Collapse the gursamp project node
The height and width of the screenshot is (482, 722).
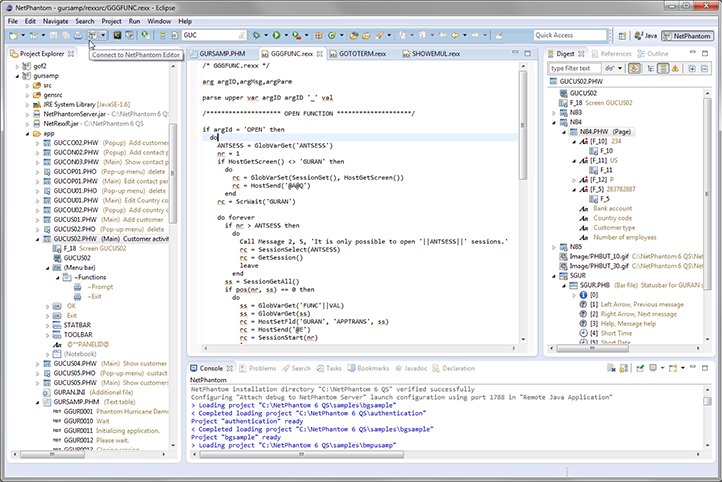click(17, 76)
